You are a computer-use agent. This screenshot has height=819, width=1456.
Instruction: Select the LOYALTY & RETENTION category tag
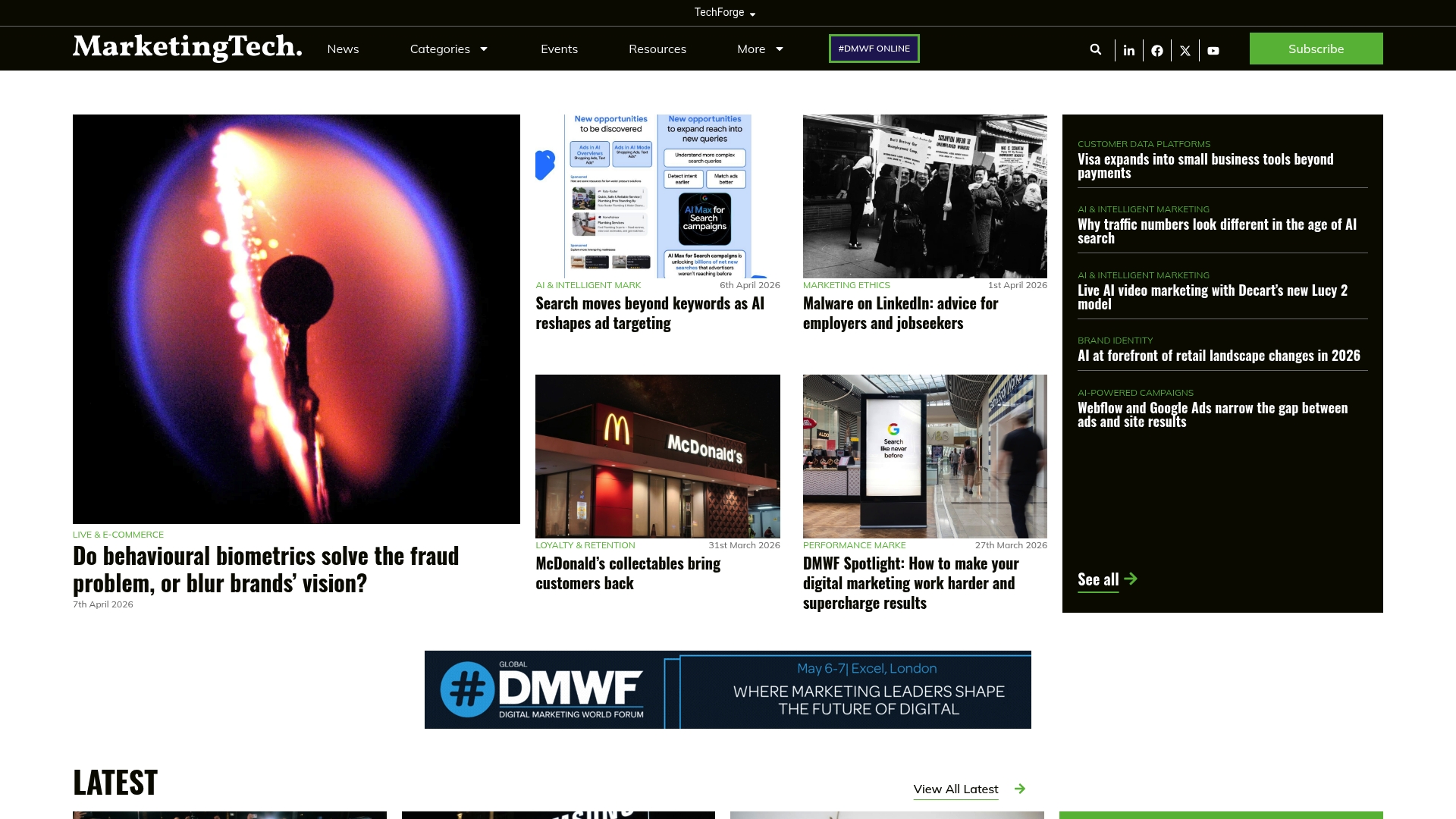[585, 545]
